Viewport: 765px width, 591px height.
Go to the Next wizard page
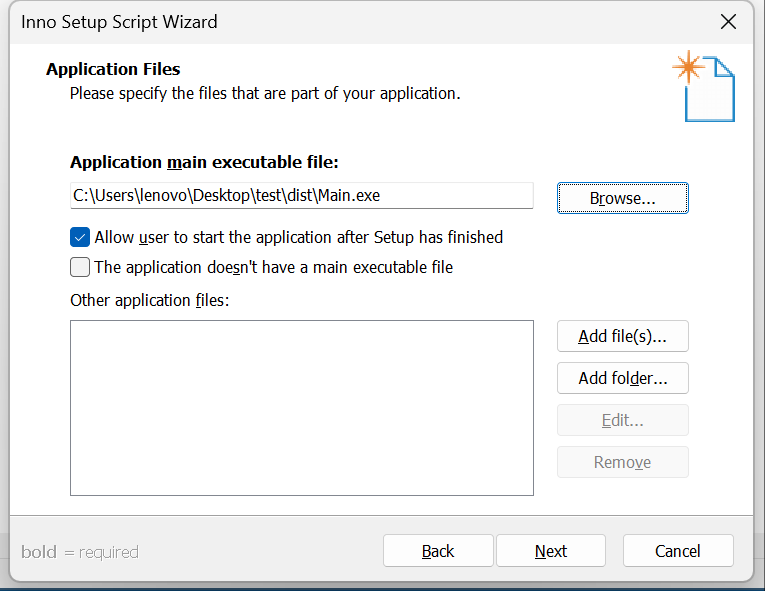(x=551, y=551)
